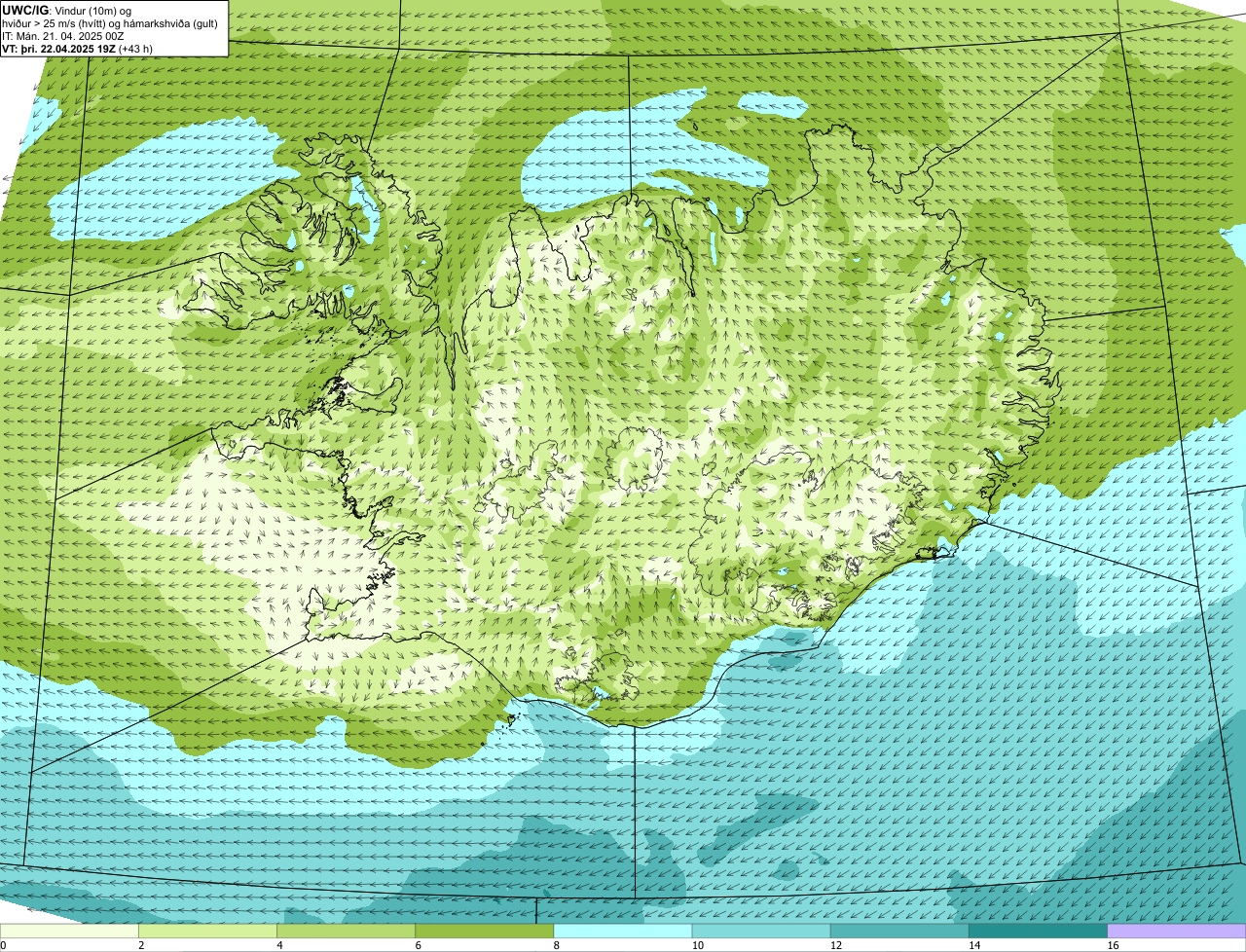1246x952 pixels.
Task: Click the light cyan 8–10 legend swatch
Action: [x=623, y=931]
